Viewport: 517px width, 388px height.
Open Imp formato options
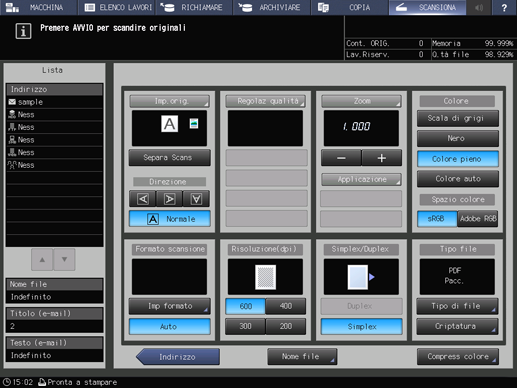click(x=170, y=306)
